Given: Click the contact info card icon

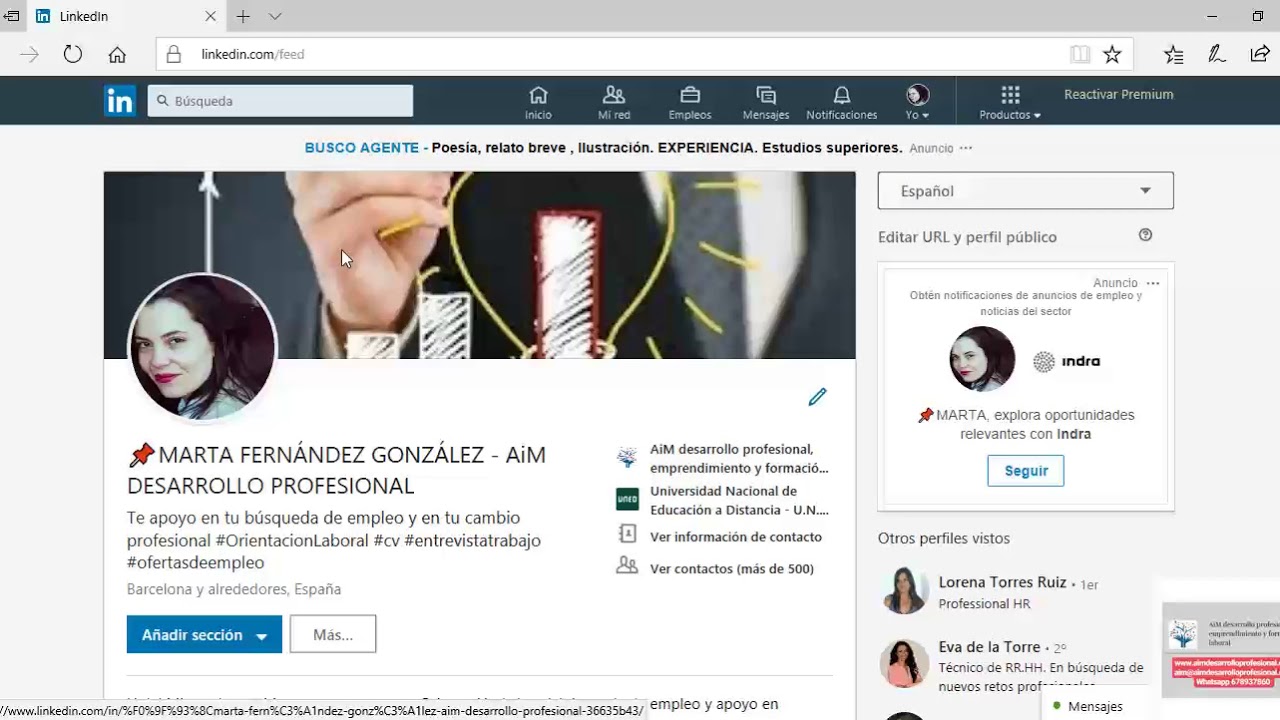Looking at the screenshot, I should point(627,534).
